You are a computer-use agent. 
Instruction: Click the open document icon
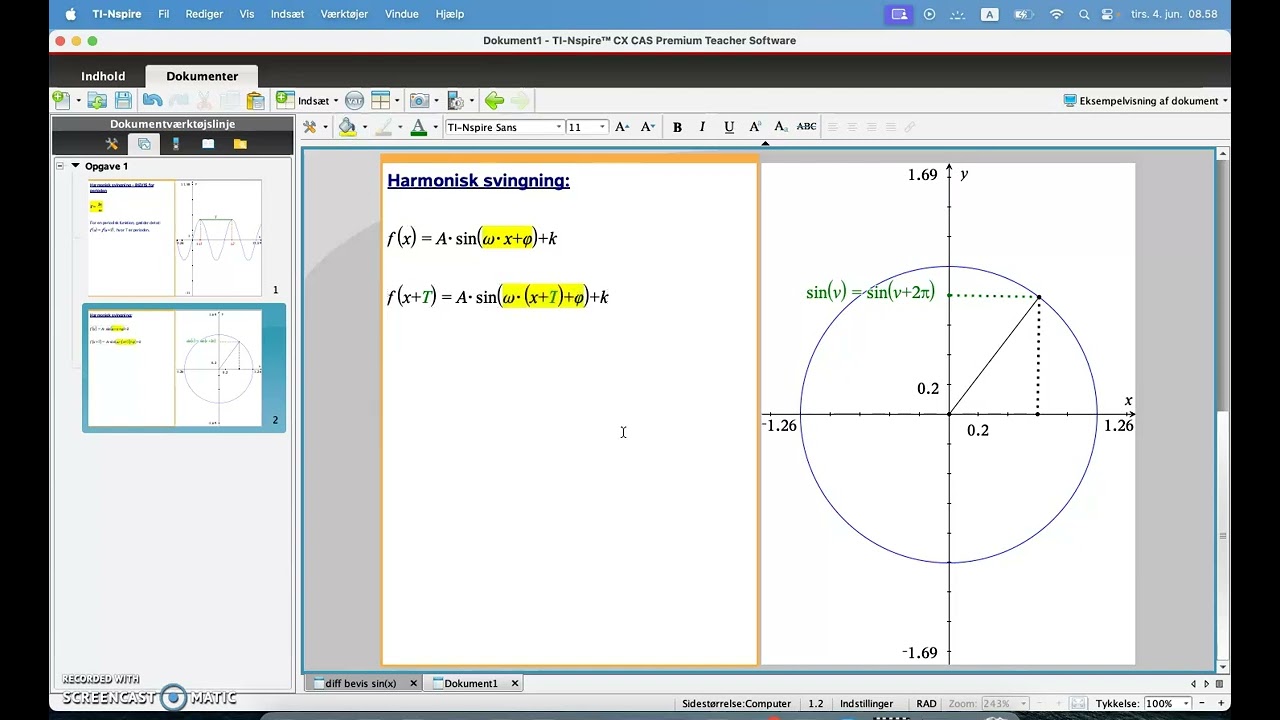[x=97, y=100]
